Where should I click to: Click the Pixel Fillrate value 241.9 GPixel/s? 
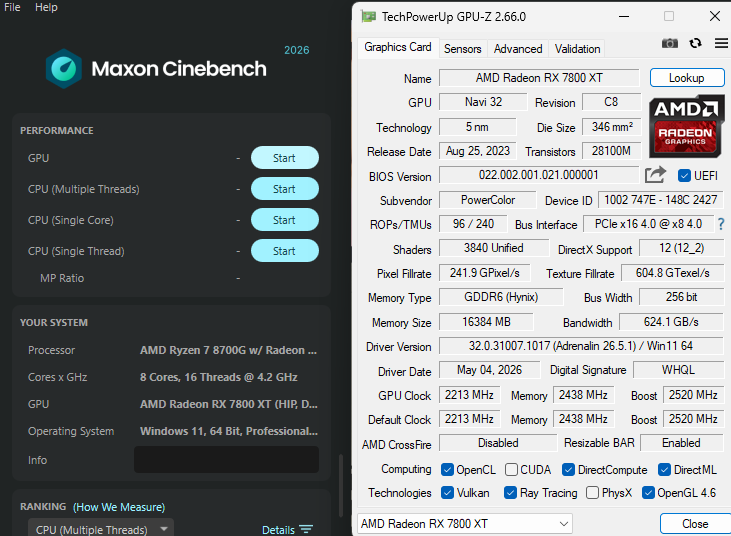pyautogui.click(x=484, y=273)
